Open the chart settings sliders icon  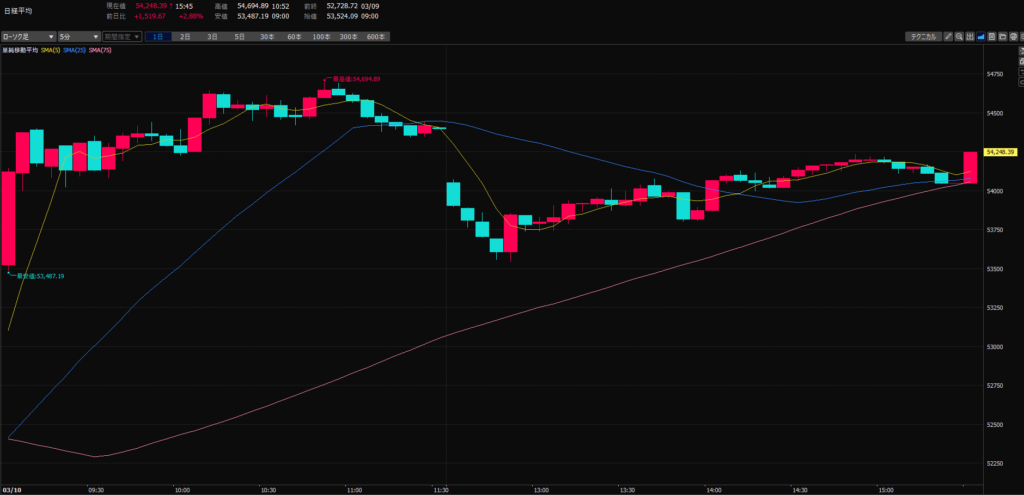(x=970, y=37)
